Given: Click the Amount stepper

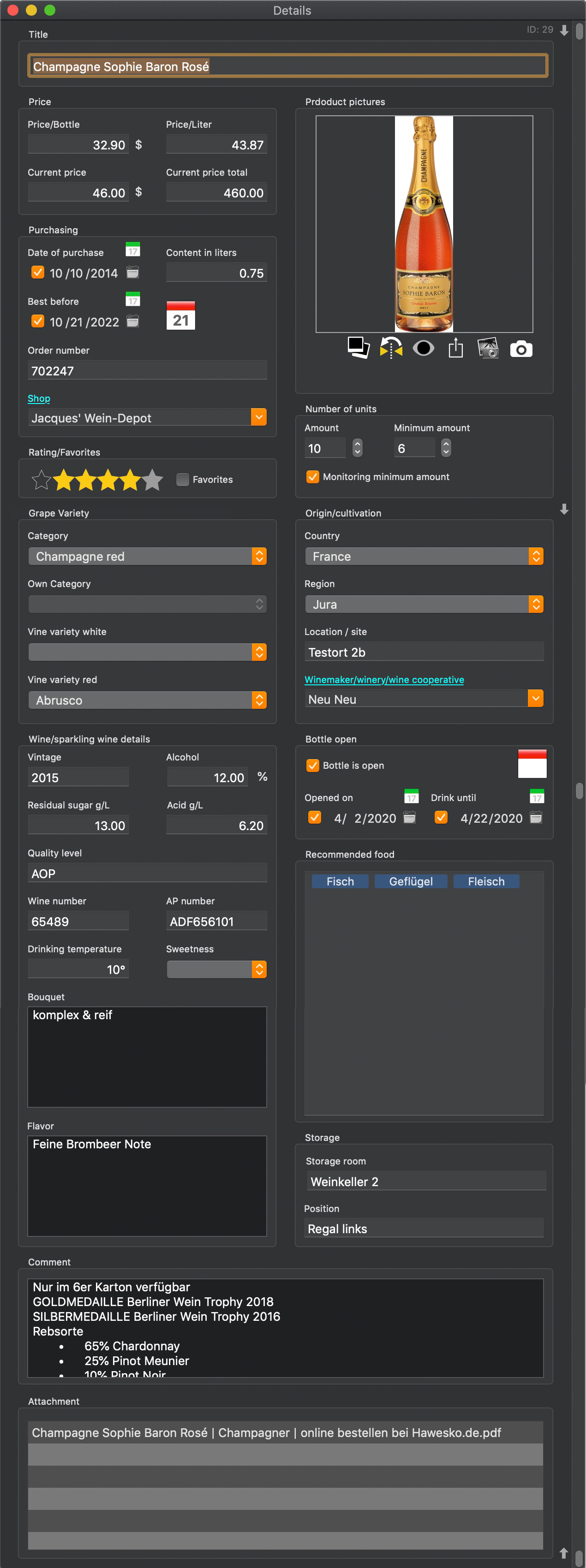Looking at the screenshot, I should (358, 448).
